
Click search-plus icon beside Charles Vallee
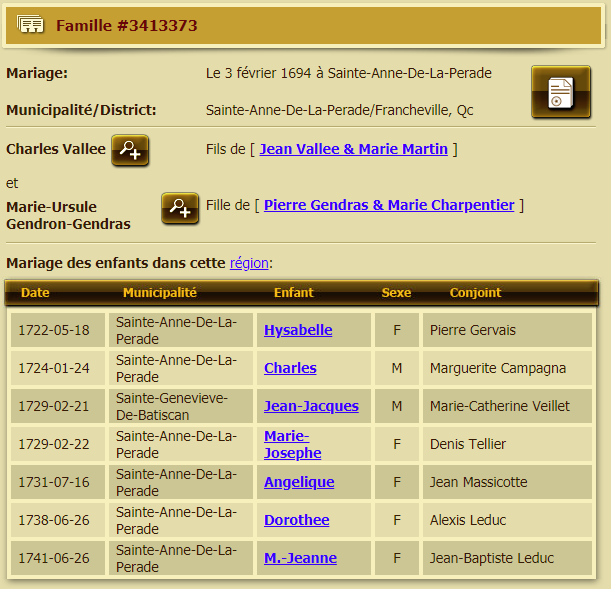tap(130, 150)
